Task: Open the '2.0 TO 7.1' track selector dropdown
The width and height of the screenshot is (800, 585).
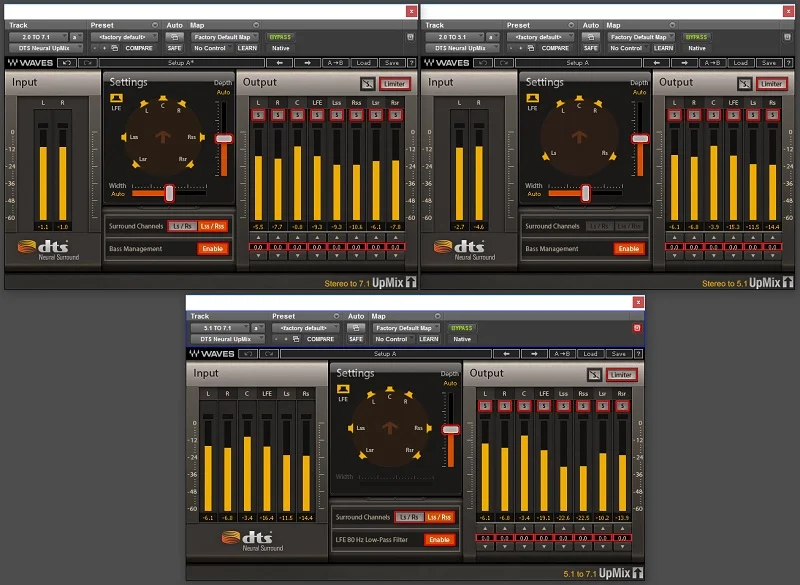Action: point(38,37)
